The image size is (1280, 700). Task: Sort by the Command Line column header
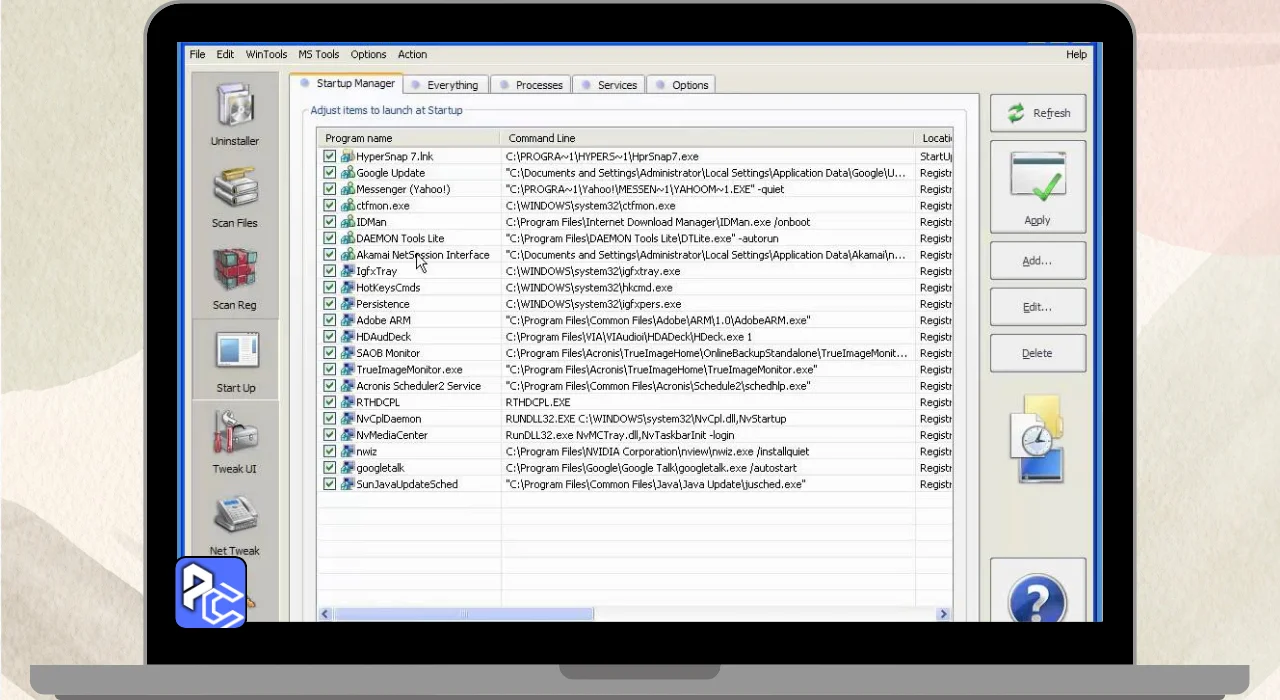pyautogui.click(x=706, y=138)
